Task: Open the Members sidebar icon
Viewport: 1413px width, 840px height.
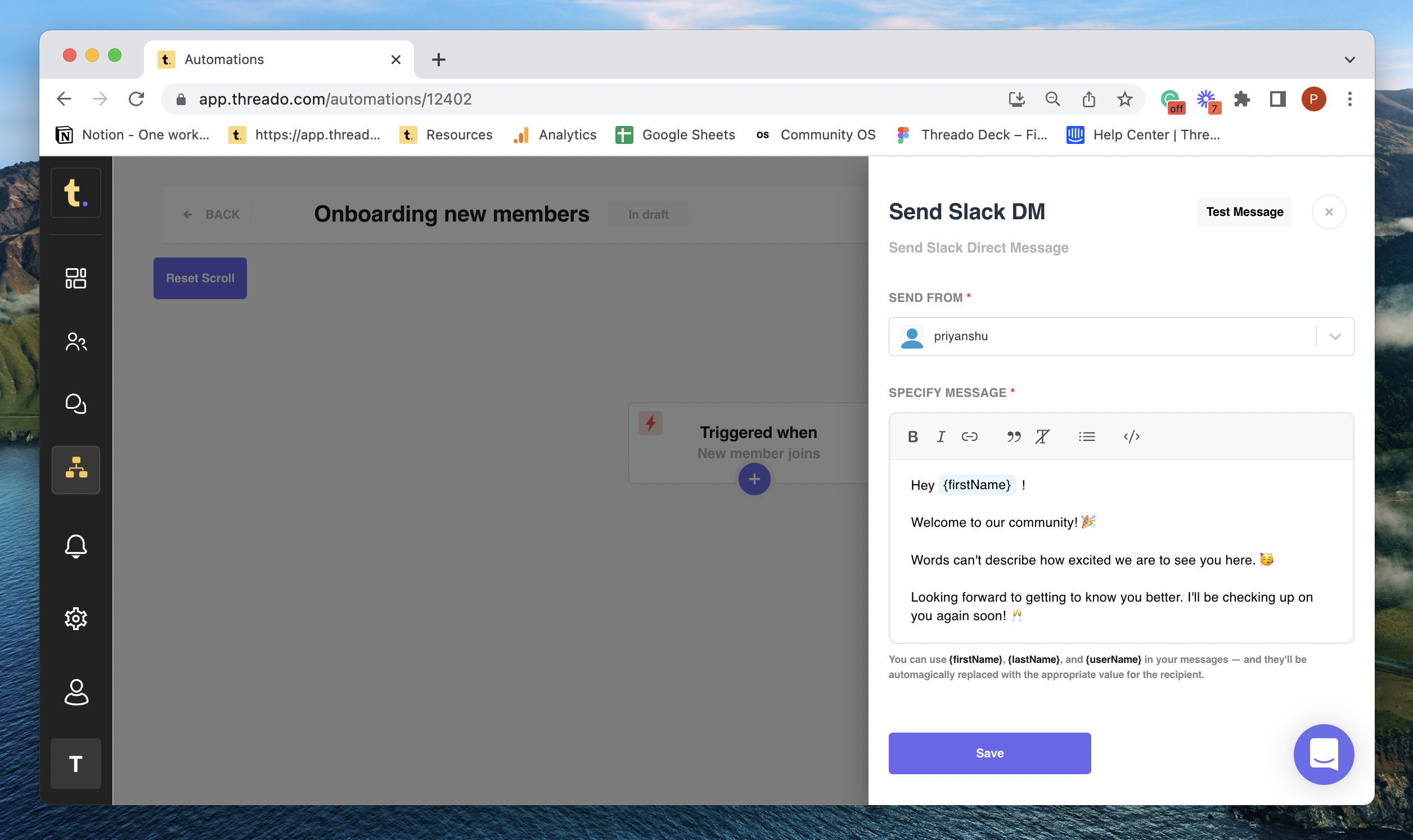Action: pos(76,341)
